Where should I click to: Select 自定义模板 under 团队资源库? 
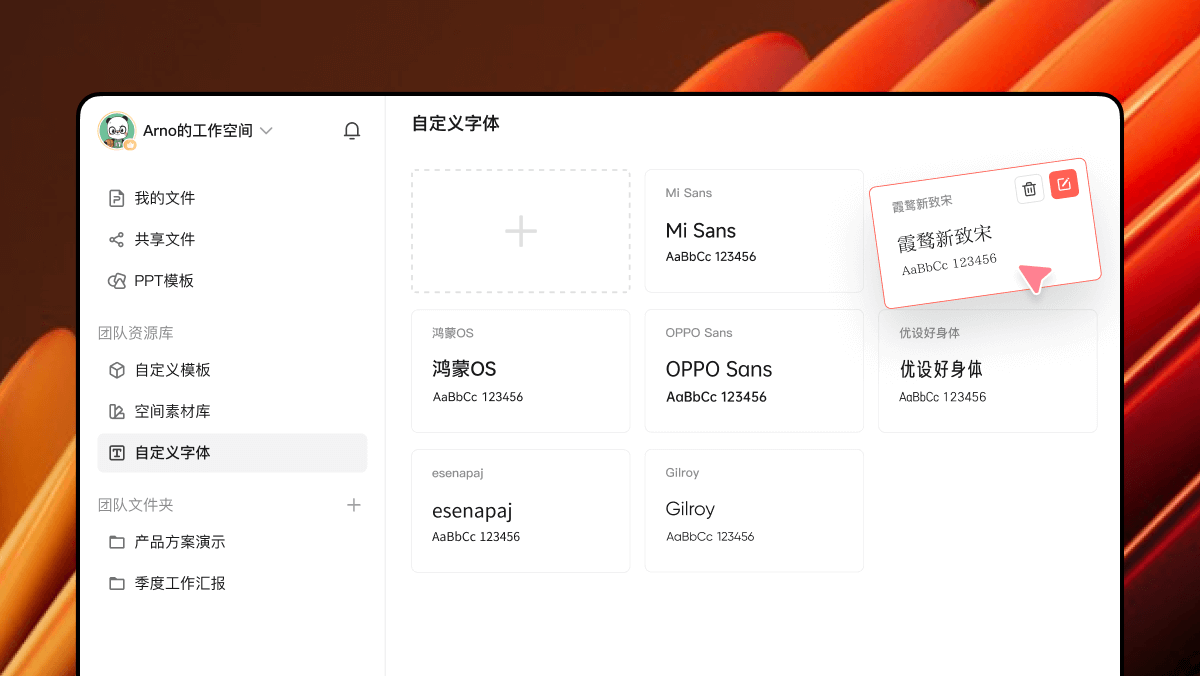click(x=172, y=369)
